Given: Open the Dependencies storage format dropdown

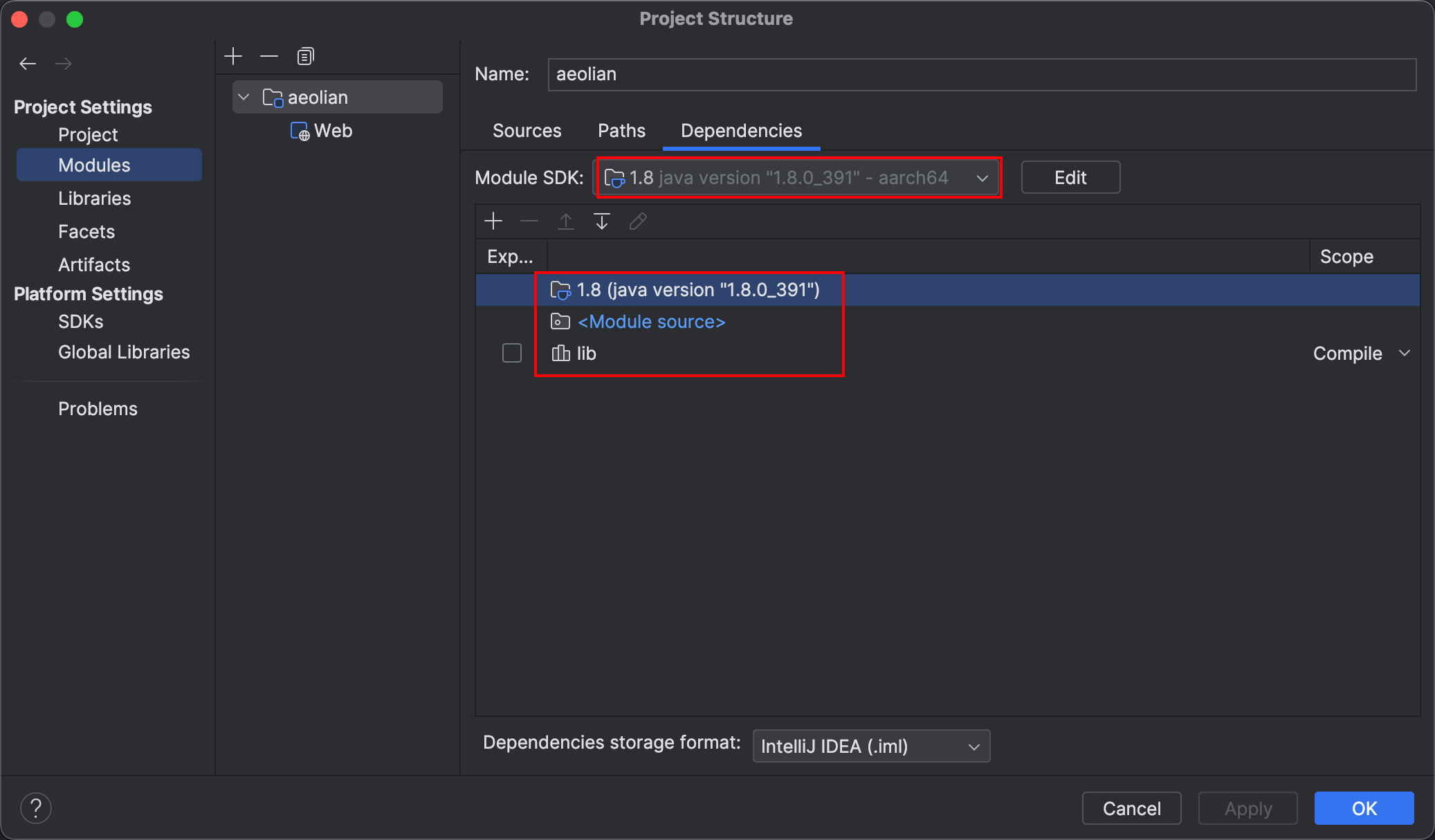Looking at the screenshot, I should [x=871, y=746].
